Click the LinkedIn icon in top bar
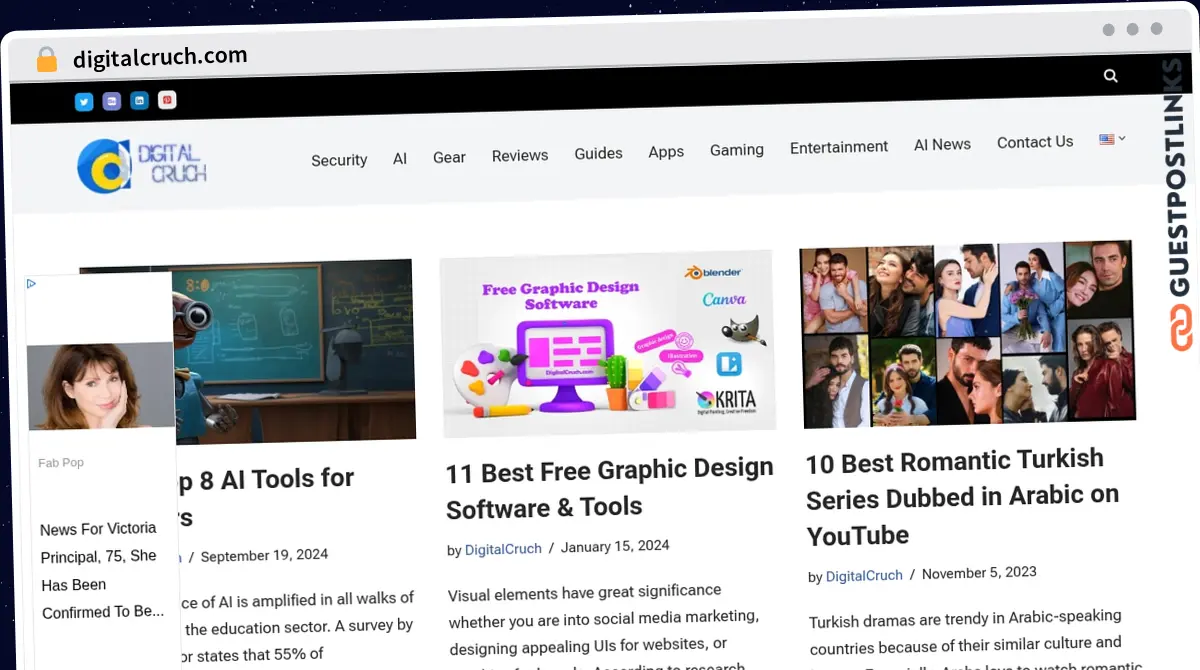Screen dimensions: 1200x670 140,100
